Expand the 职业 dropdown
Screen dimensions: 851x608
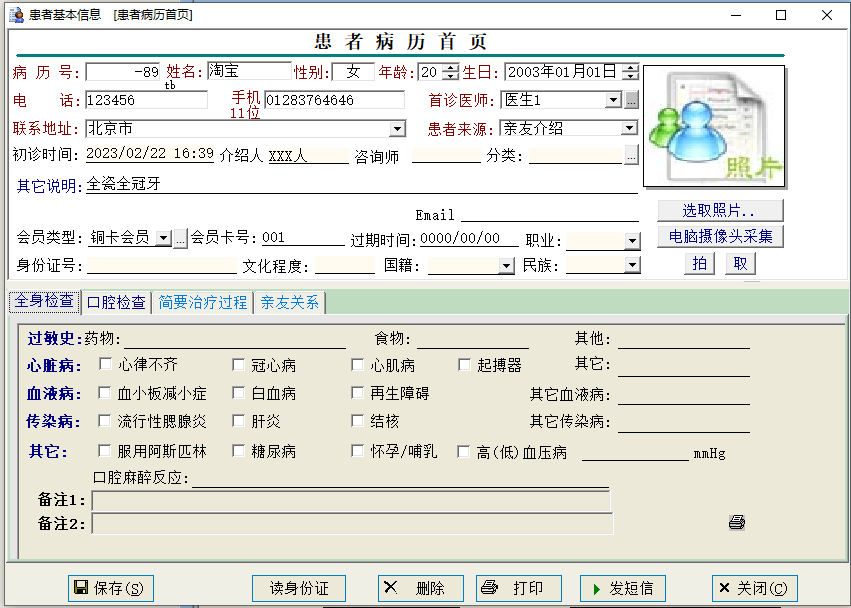[632, 240]
